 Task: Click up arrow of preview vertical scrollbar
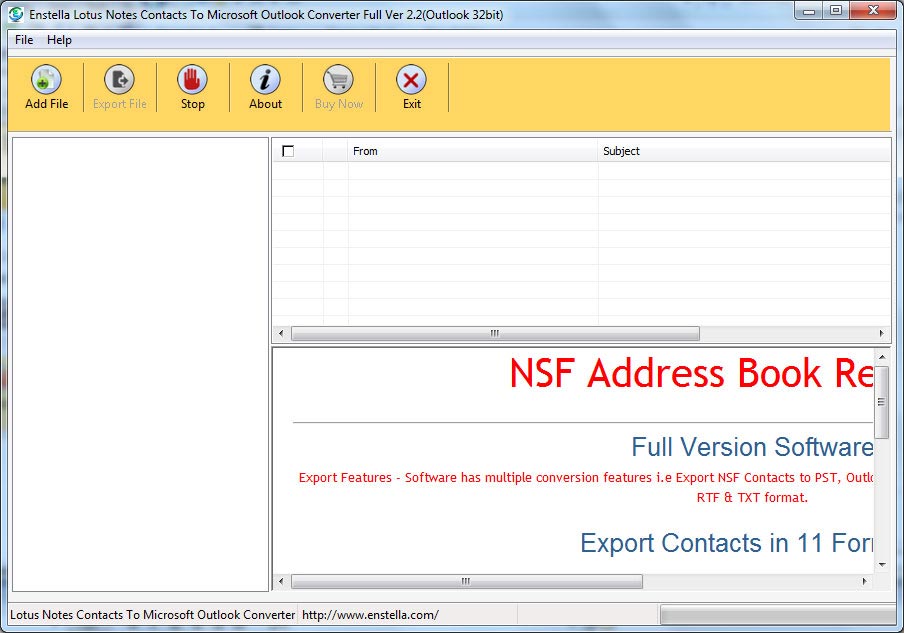point(882,356)
